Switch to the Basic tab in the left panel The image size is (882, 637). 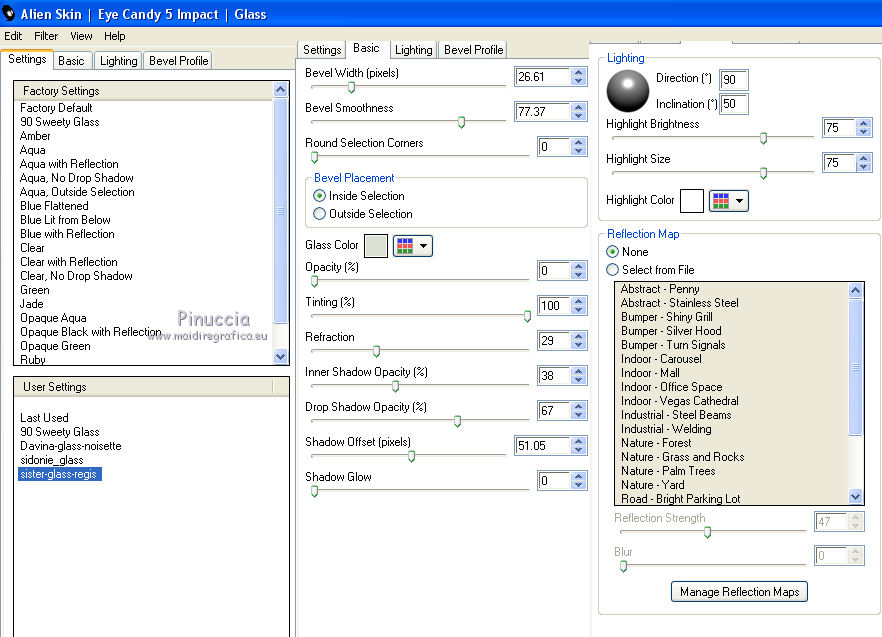pos(71,61)
